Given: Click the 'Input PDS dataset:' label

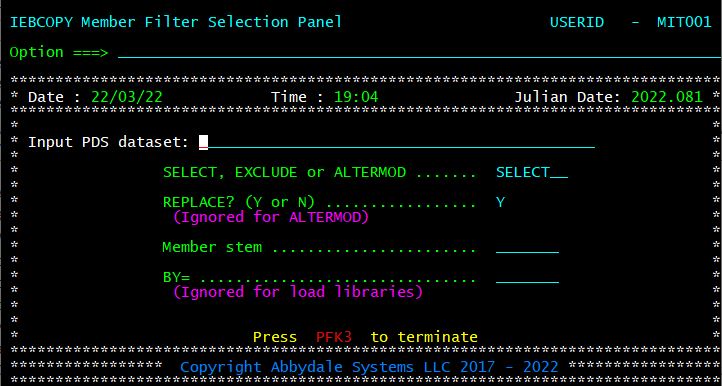Looking at the screenshot, I should pyautogui.click(x=109, y=142).
